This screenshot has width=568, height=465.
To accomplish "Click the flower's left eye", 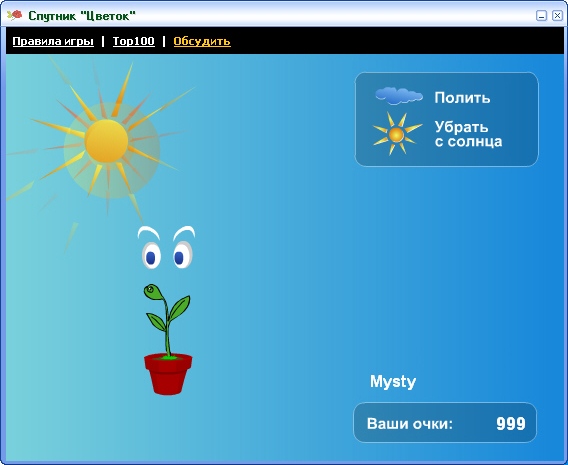I will tap(151, 255).
